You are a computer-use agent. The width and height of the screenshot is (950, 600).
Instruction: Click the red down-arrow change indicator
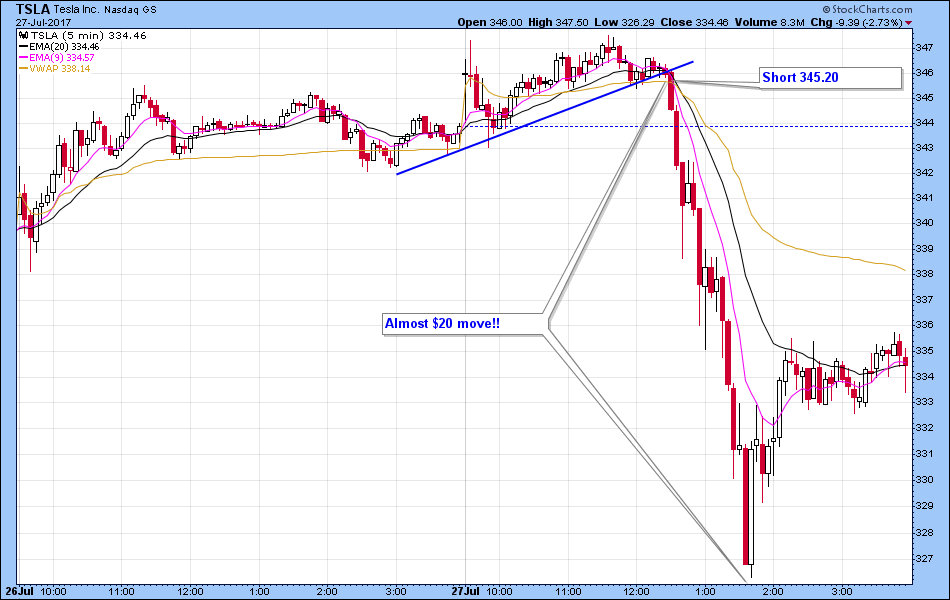click(x=908, y=23)
